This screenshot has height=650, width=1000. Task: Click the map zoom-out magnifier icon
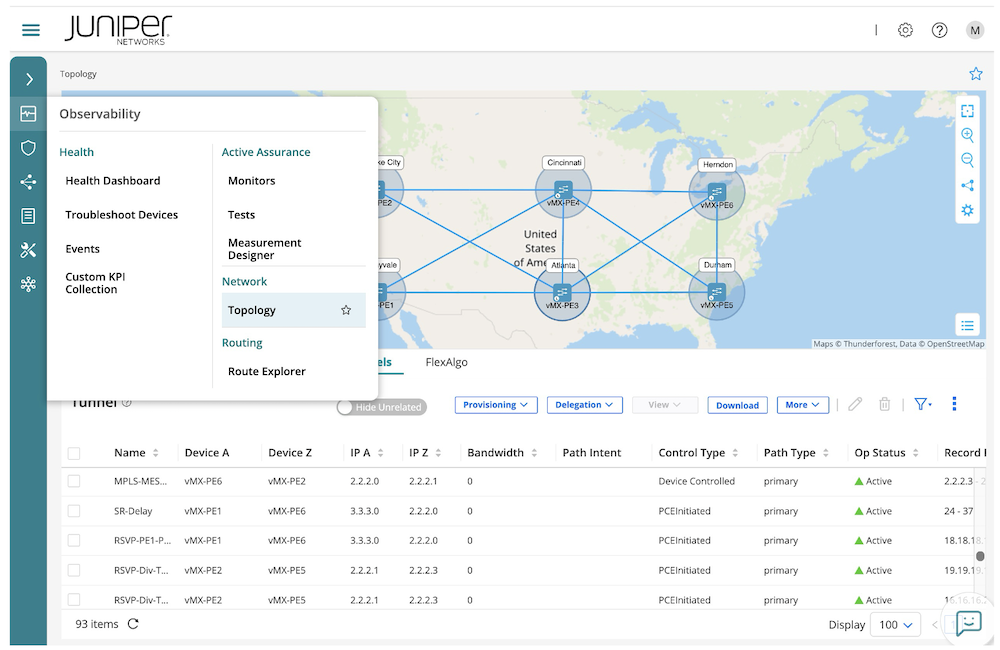[x=967, y=160]
